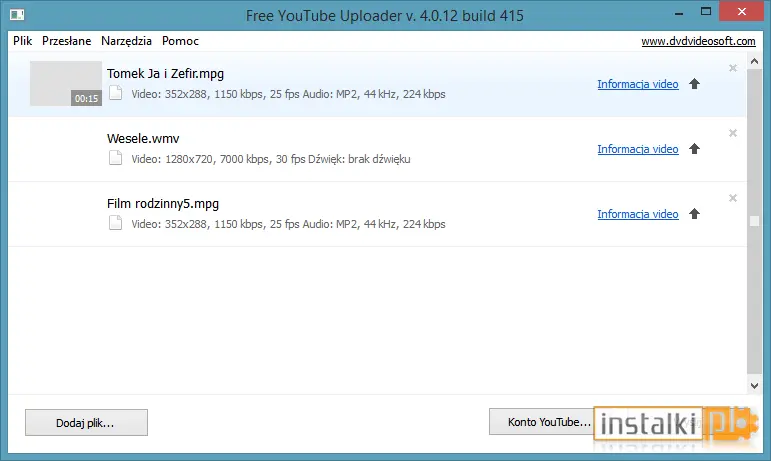Click file icon beside Wesele.wmv details

(x=116, y=158)
